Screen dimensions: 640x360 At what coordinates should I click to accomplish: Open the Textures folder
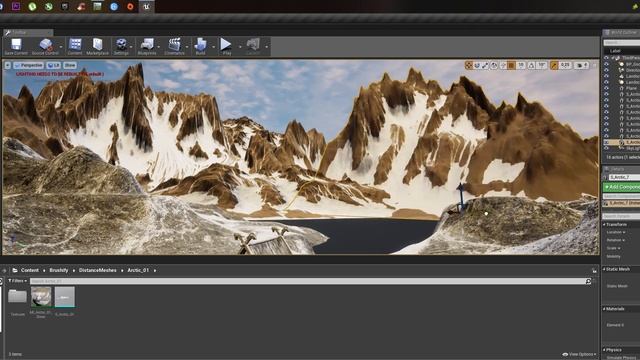(x=18, y=297)
